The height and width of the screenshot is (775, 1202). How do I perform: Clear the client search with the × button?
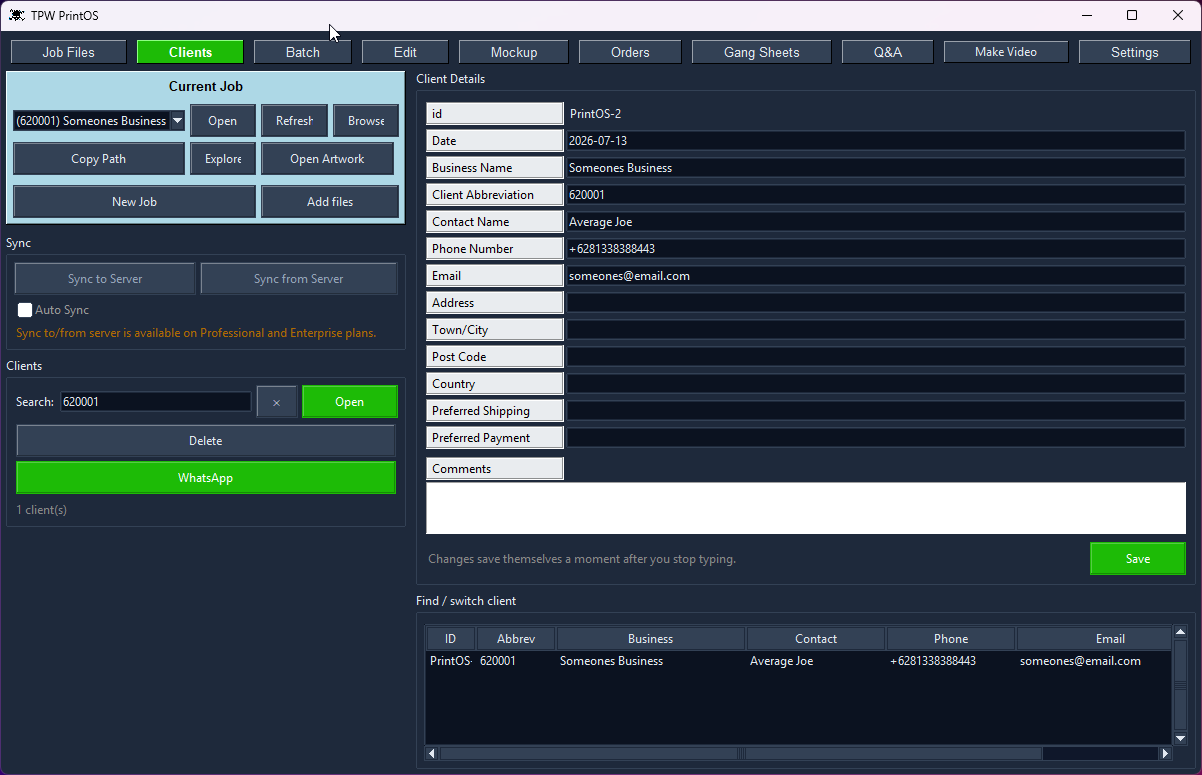coord(276,402)
